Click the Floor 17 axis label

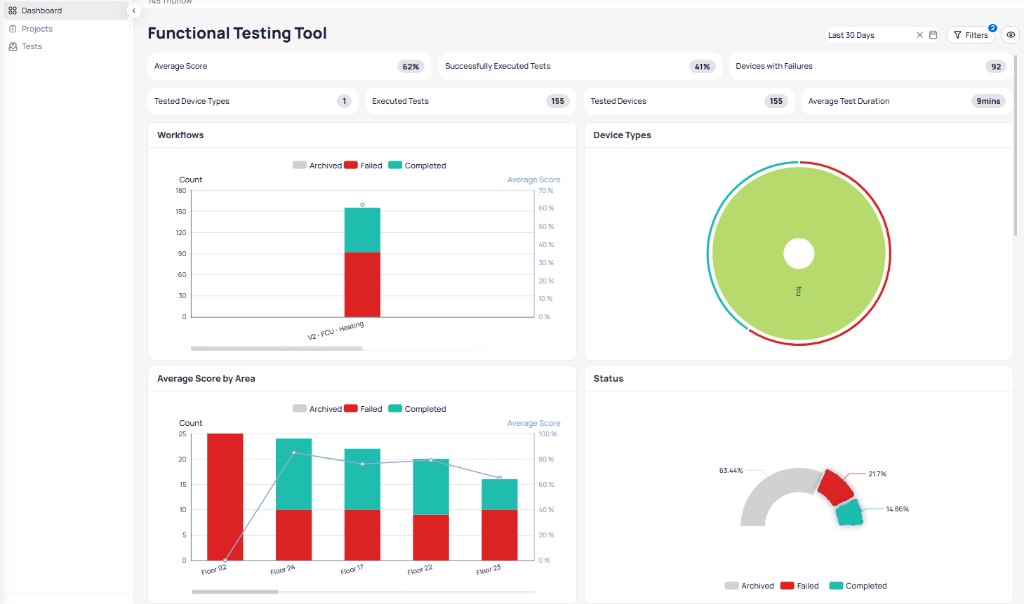[x=351, y=569]
